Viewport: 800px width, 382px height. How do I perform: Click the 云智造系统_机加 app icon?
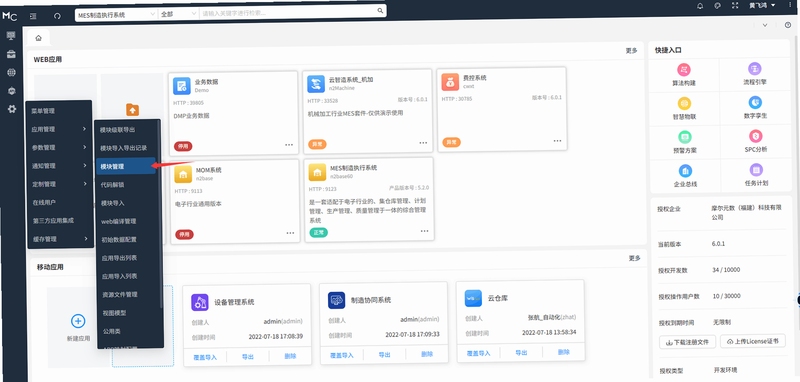click(x=316, y=84)
